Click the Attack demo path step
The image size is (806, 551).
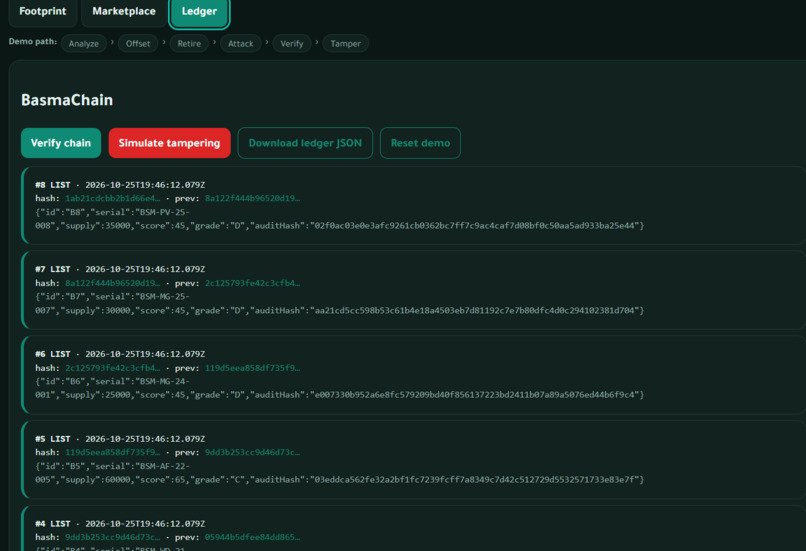[x=241, y=44]
